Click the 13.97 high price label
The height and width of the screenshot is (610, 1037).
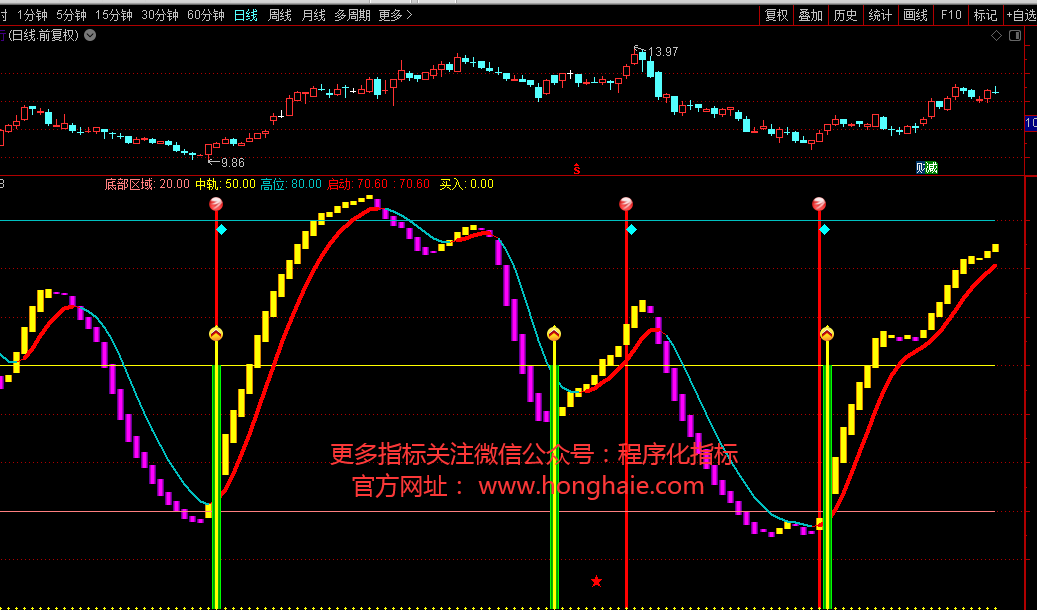[663, 52]
